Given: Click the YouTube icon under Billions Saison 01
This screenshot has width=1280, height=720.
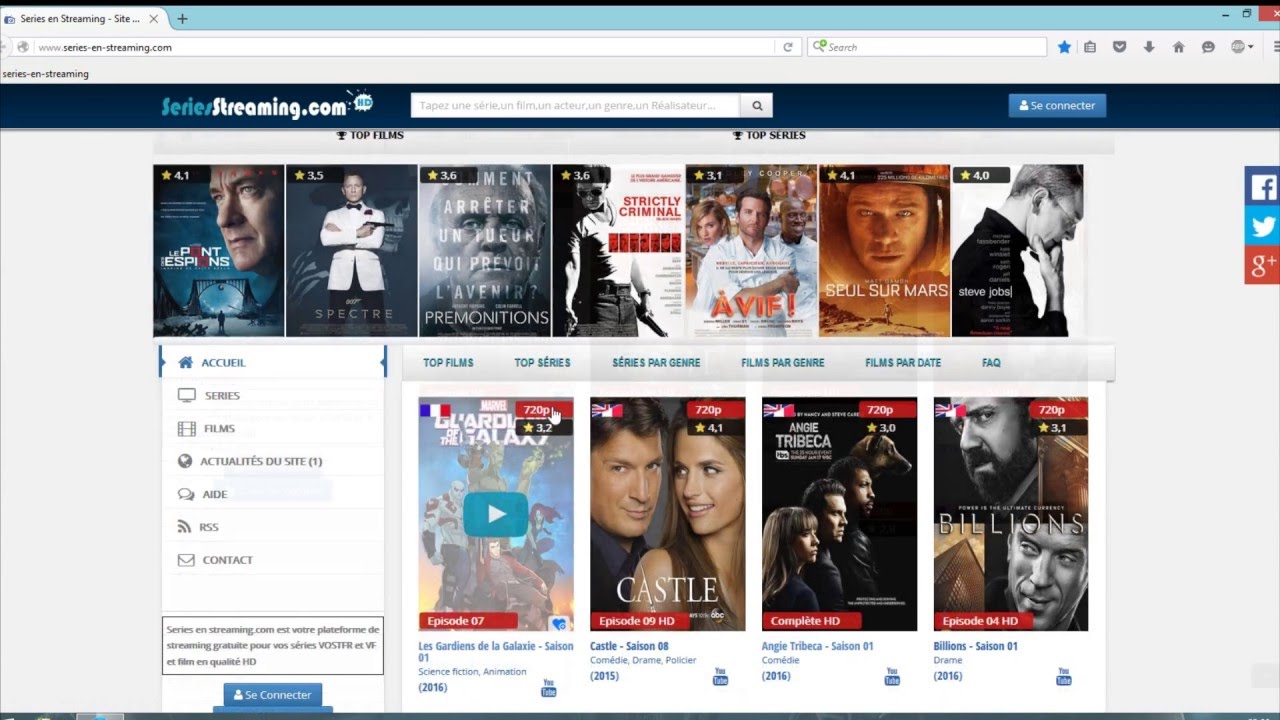Looking at the screenshot, I should [x=1064, y=677].
